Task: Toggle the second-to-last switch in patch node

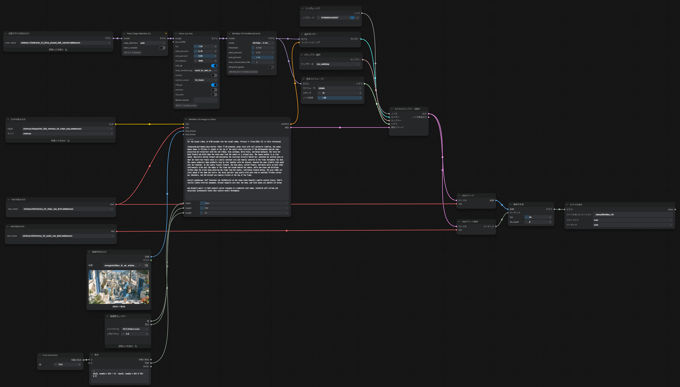Action: click(214, 90)
